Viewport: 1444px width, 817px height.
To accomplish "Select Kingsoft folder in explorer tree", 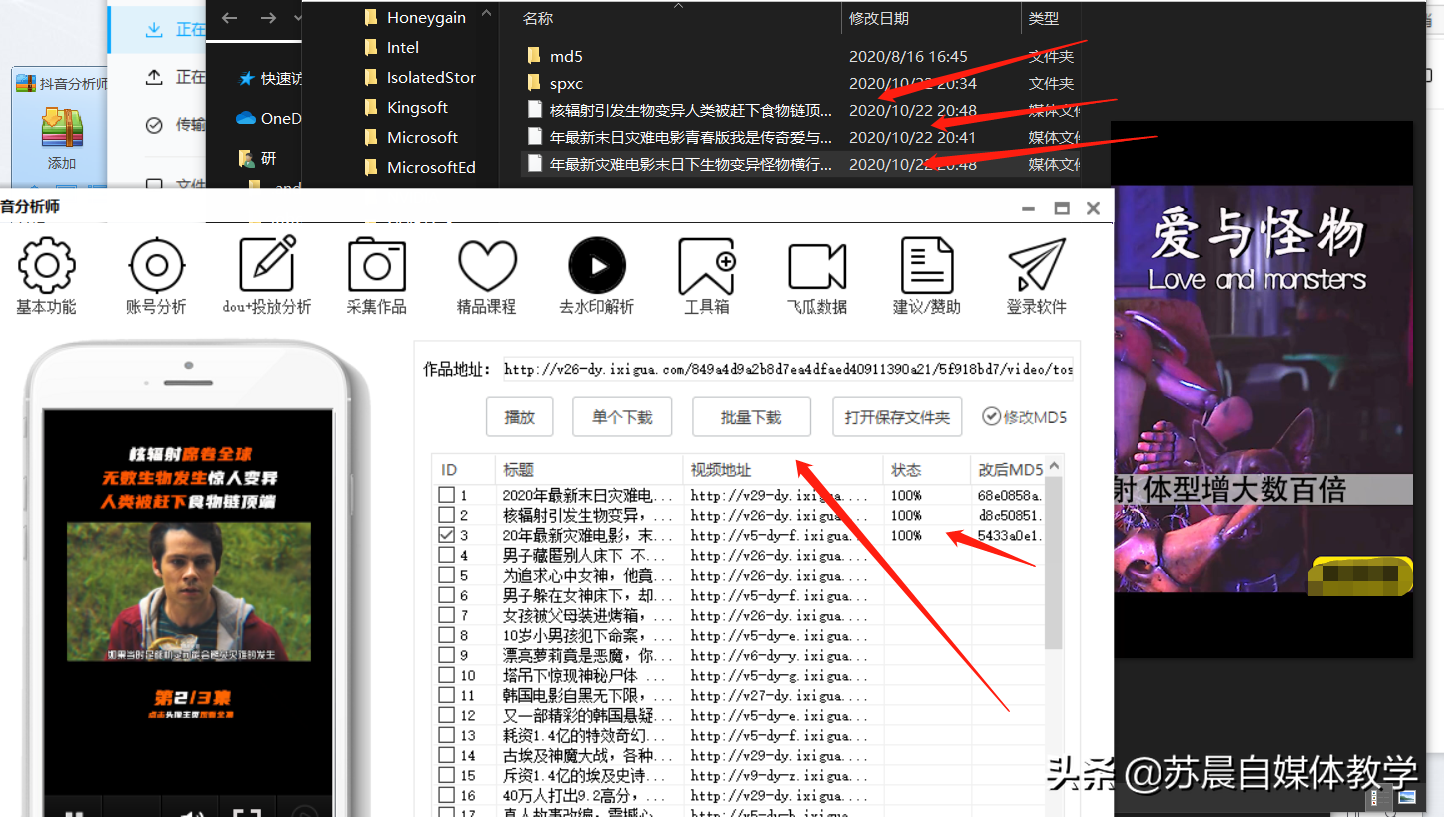I will (x=418, y=107).
